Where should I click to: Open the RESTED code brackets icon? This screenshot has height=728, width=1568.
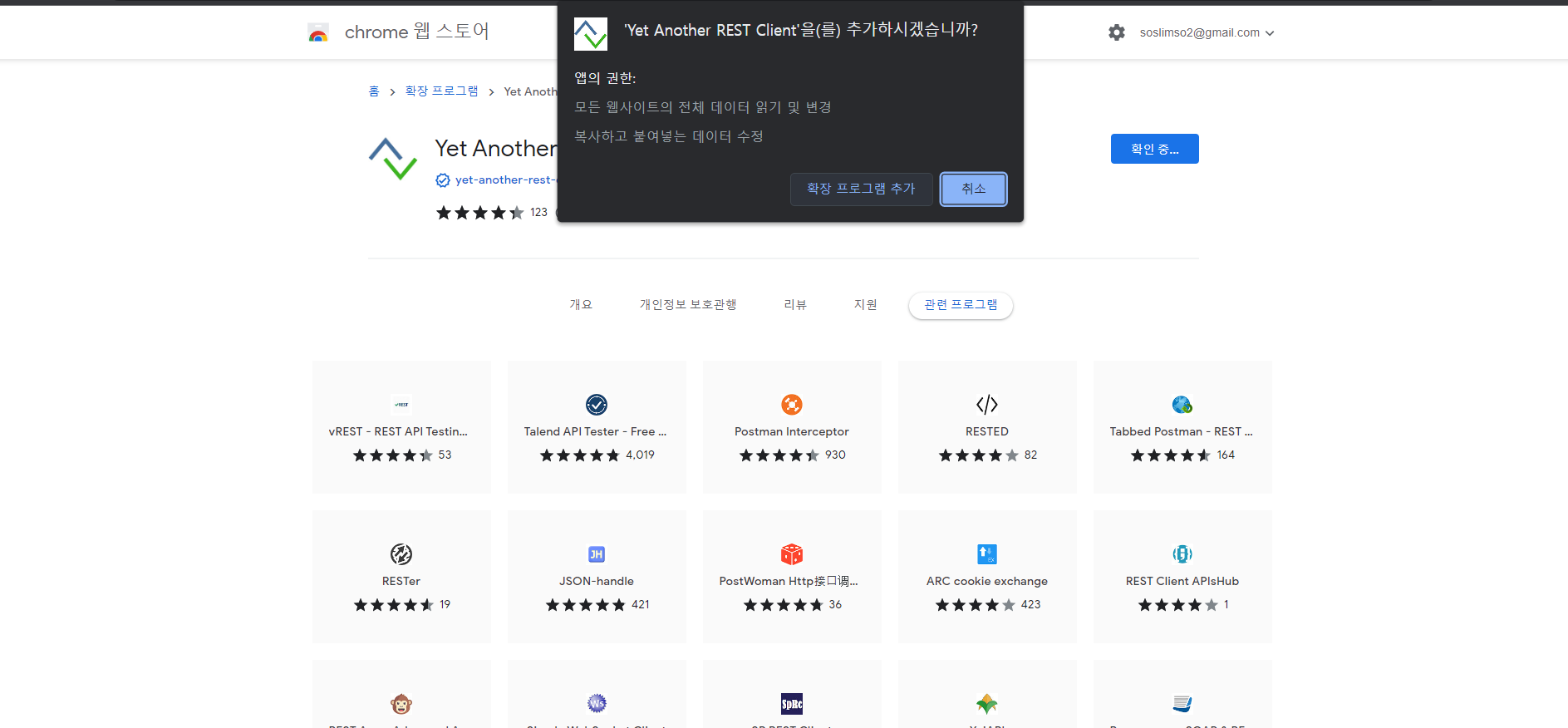(x=987, y=405)
